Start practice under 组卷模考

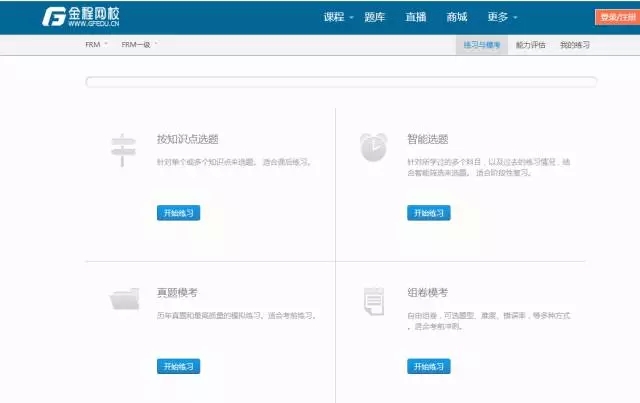click(x=429, y=366)
